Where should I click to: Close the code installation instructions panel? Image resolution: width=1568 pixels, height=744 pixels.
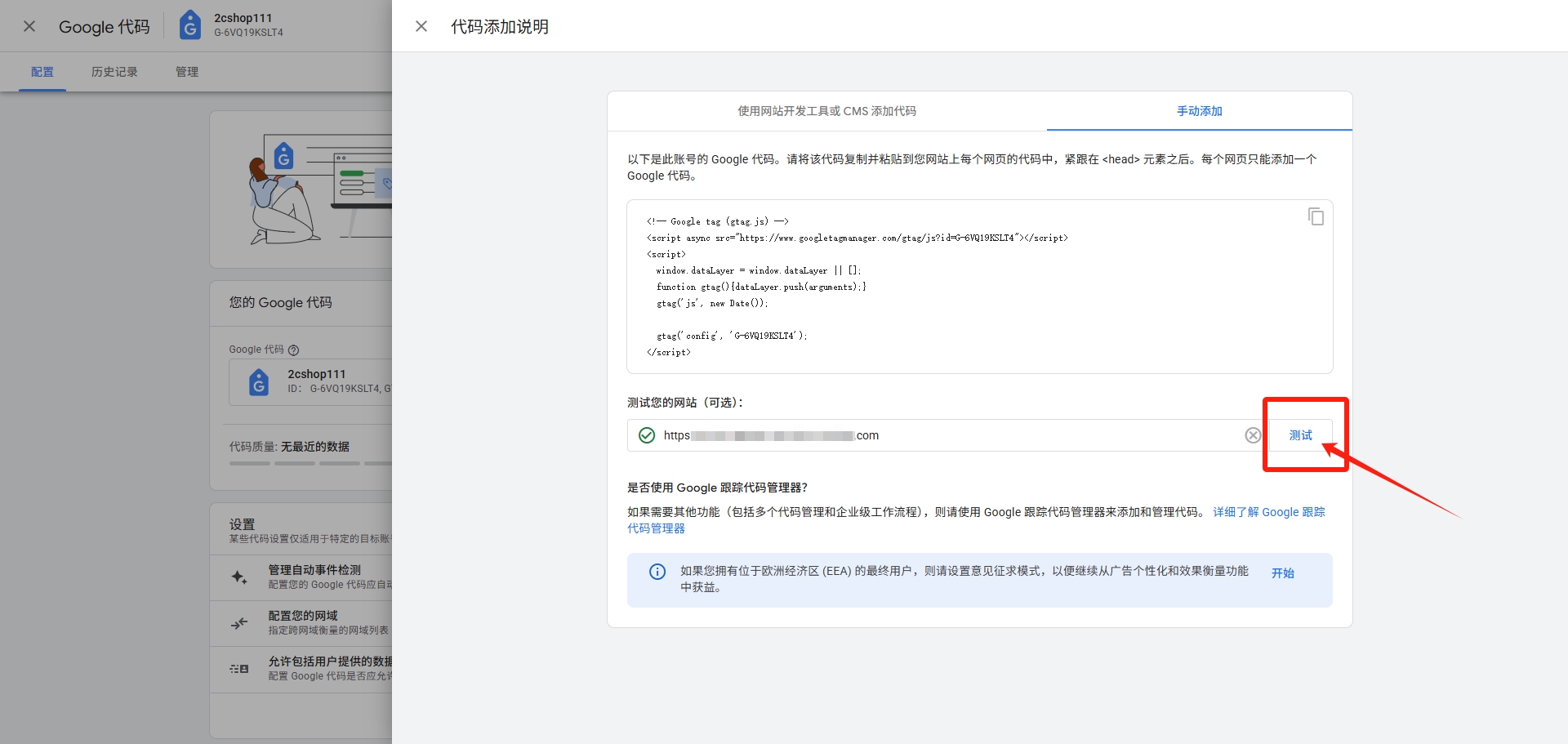coord(421,26)
